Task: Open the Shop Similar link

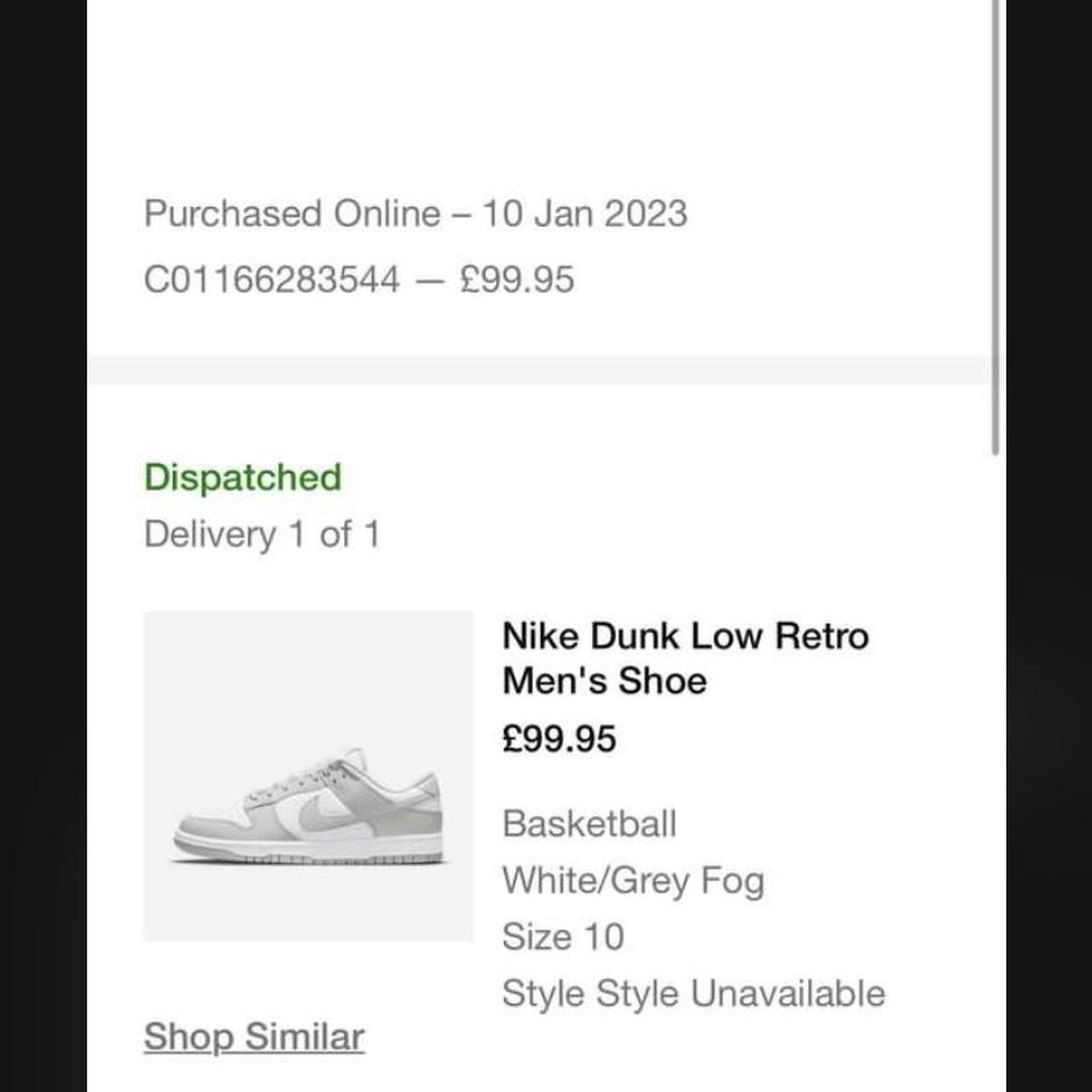Action: click(x=253, y=1037)
